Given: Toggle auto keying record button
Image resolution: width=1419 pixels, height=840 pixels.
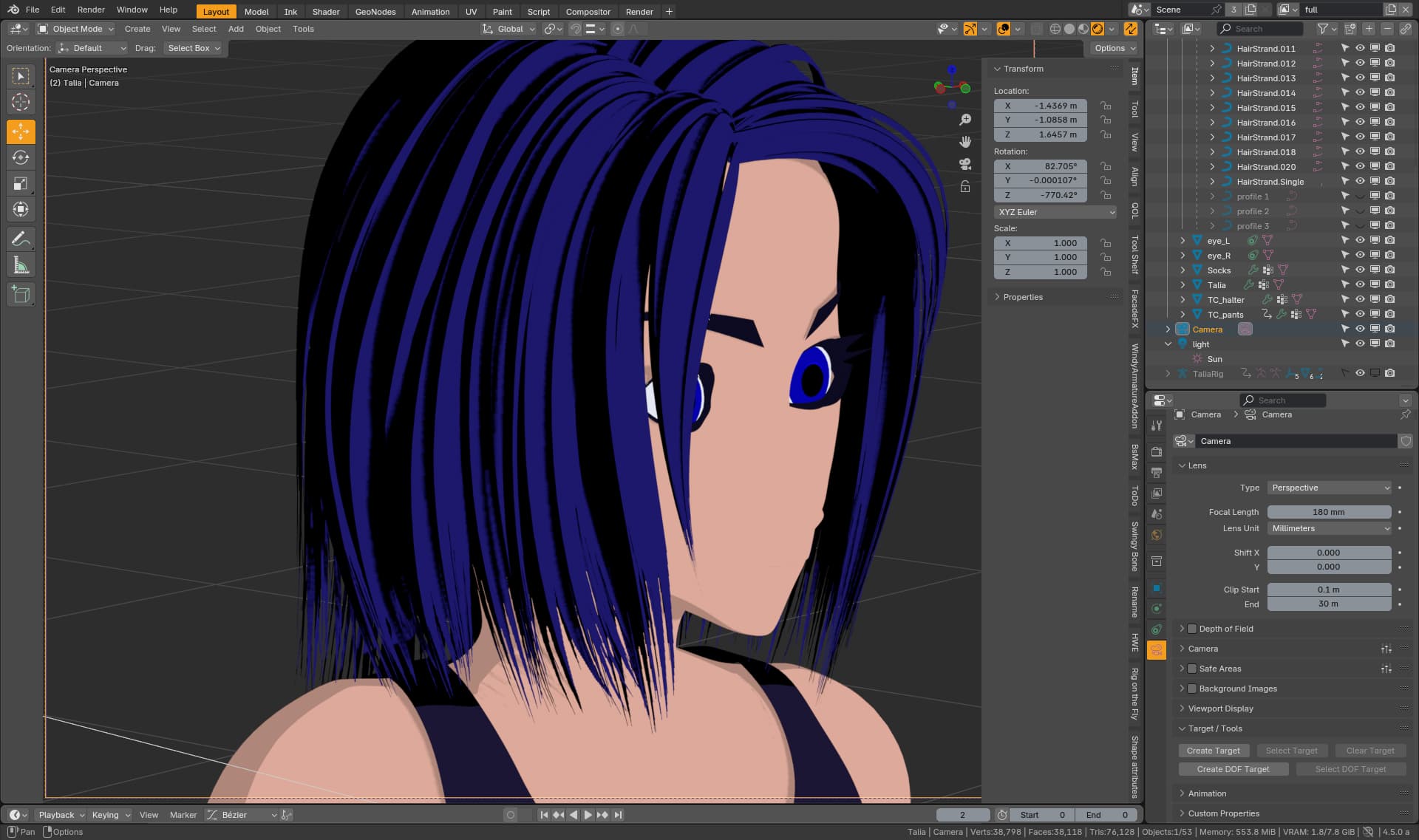Looking at the screenshot, I should pos(510,815).
